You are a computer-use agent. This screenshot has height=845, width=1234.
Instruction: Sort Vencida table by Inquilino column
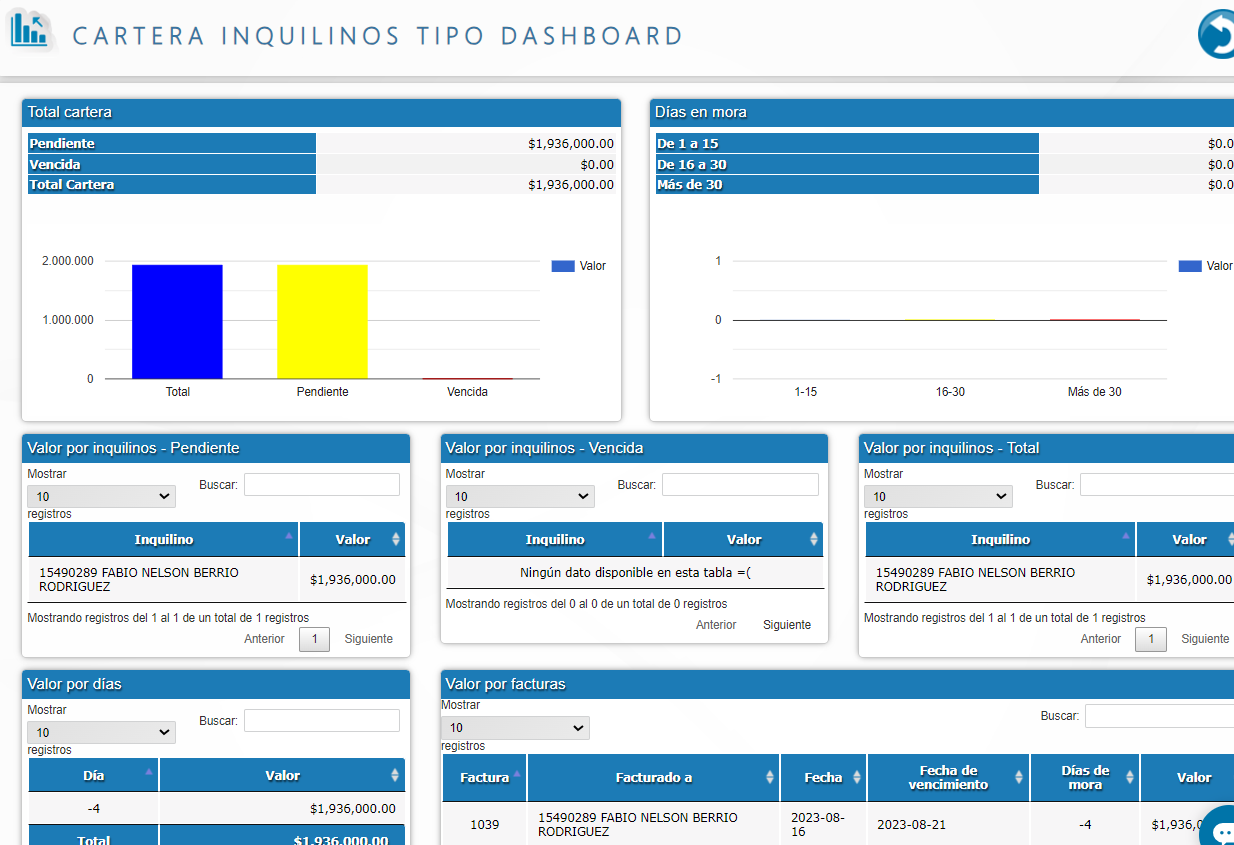coord(555,540)
